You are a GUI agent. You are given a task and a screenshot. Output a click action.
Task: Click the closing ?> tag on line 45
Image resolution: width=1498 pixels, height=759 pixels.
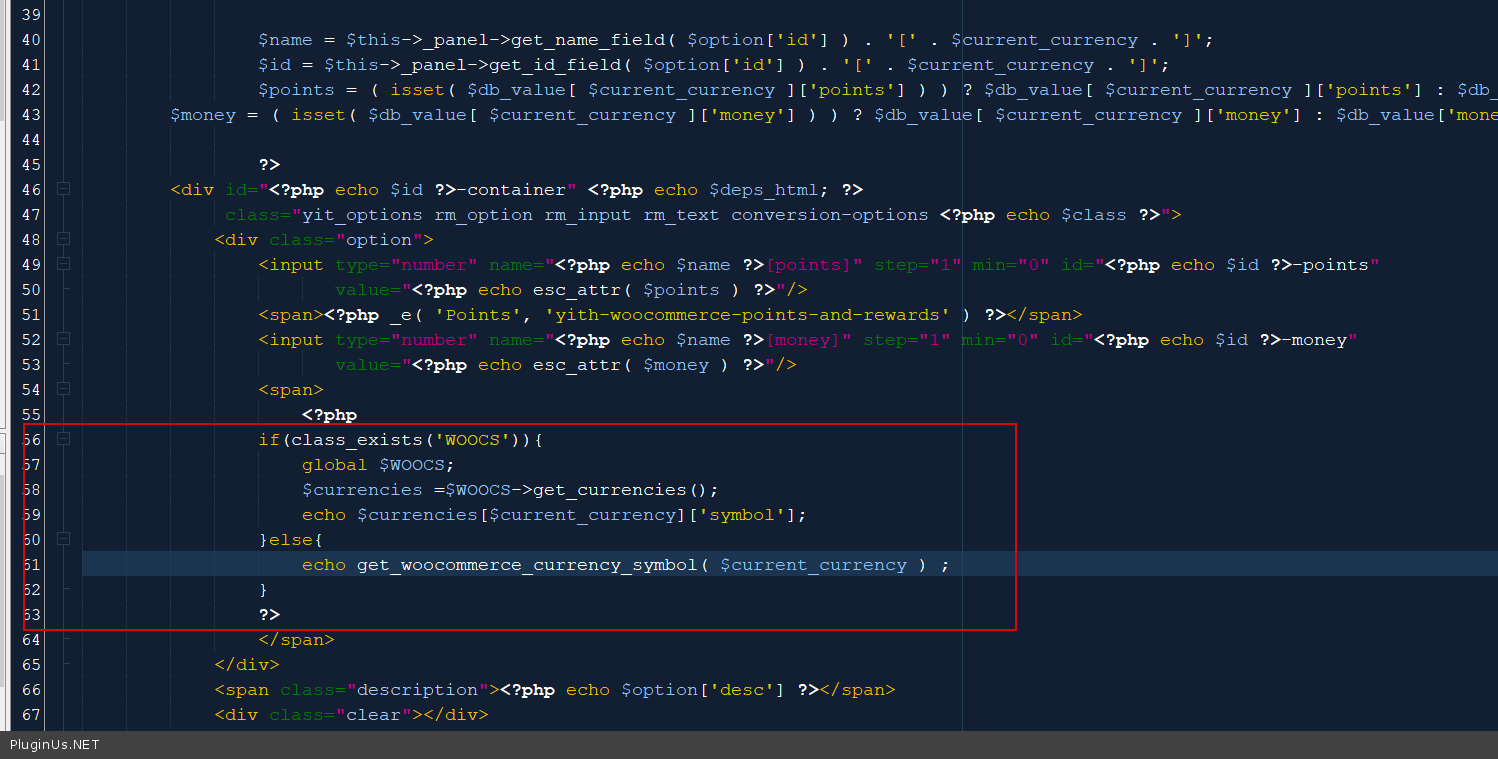click(269, 165)
